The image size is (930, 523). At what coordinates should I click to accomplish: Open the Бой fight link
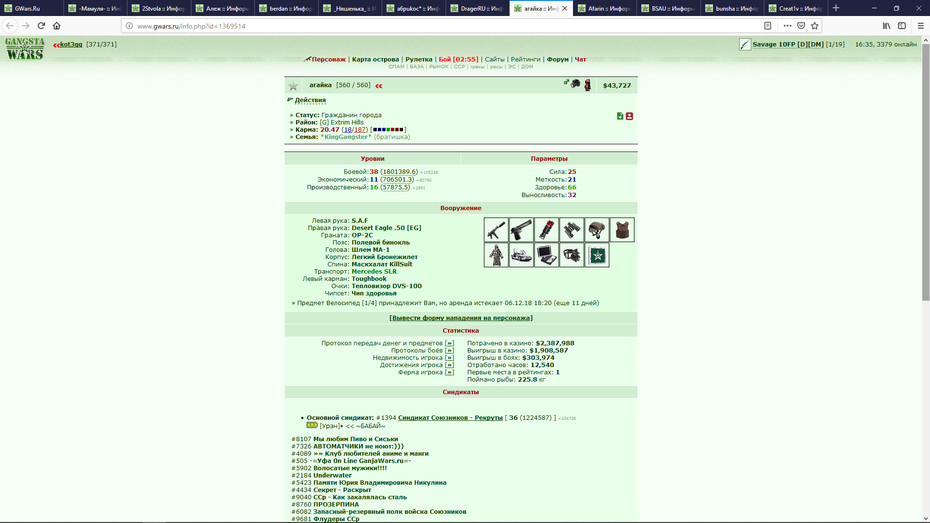(458, 59)
